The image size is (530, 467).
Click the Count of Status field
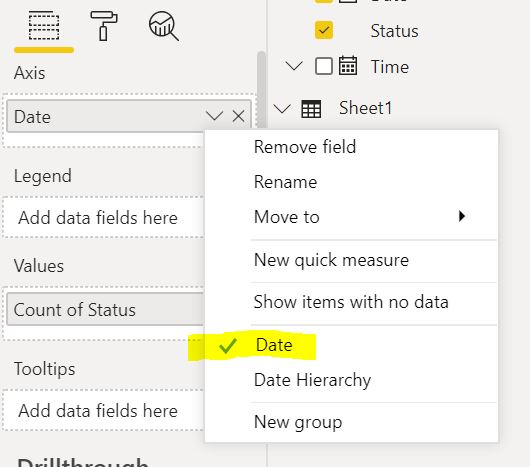tap(105, 310)
